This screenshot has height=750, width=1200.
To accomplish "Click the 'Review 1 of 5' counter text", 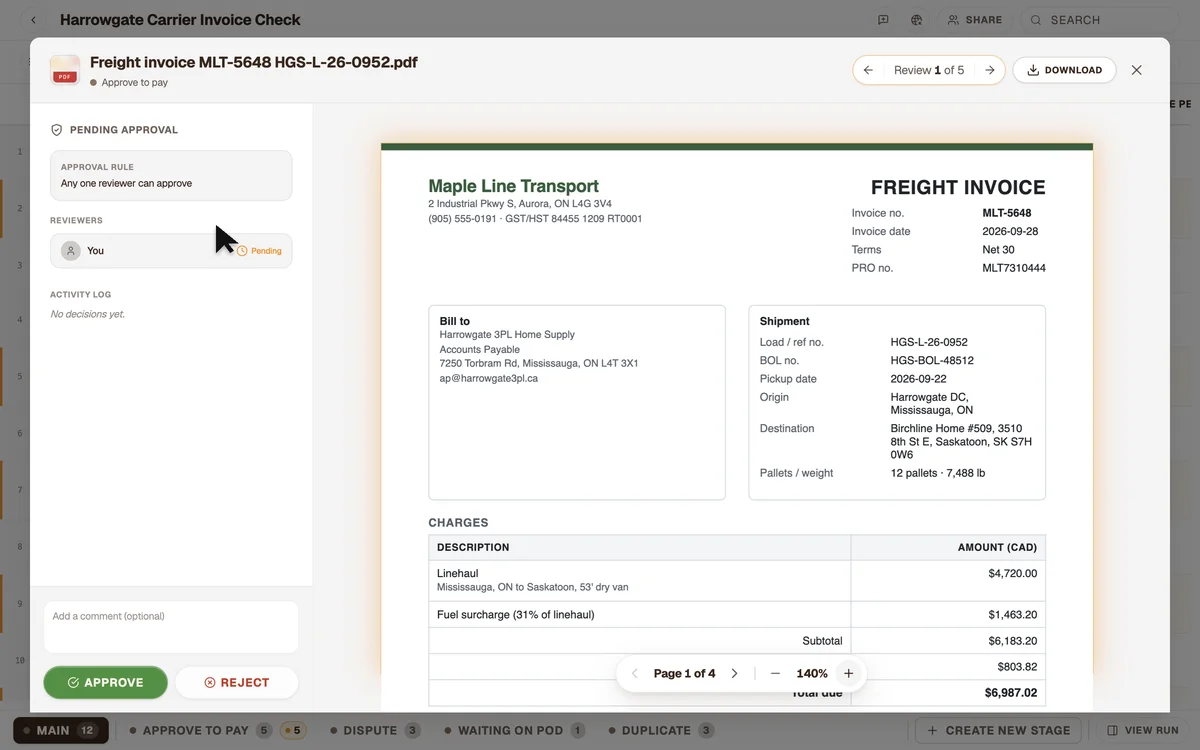I will coord(929,70).
